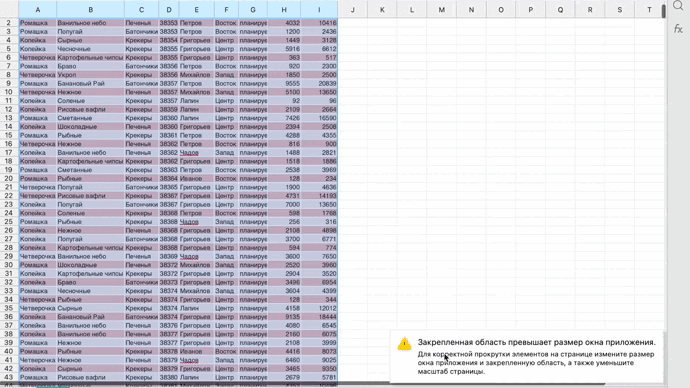Select row 9 header
The height and width of the screenshot is (388, 690).
pos(9,83)
